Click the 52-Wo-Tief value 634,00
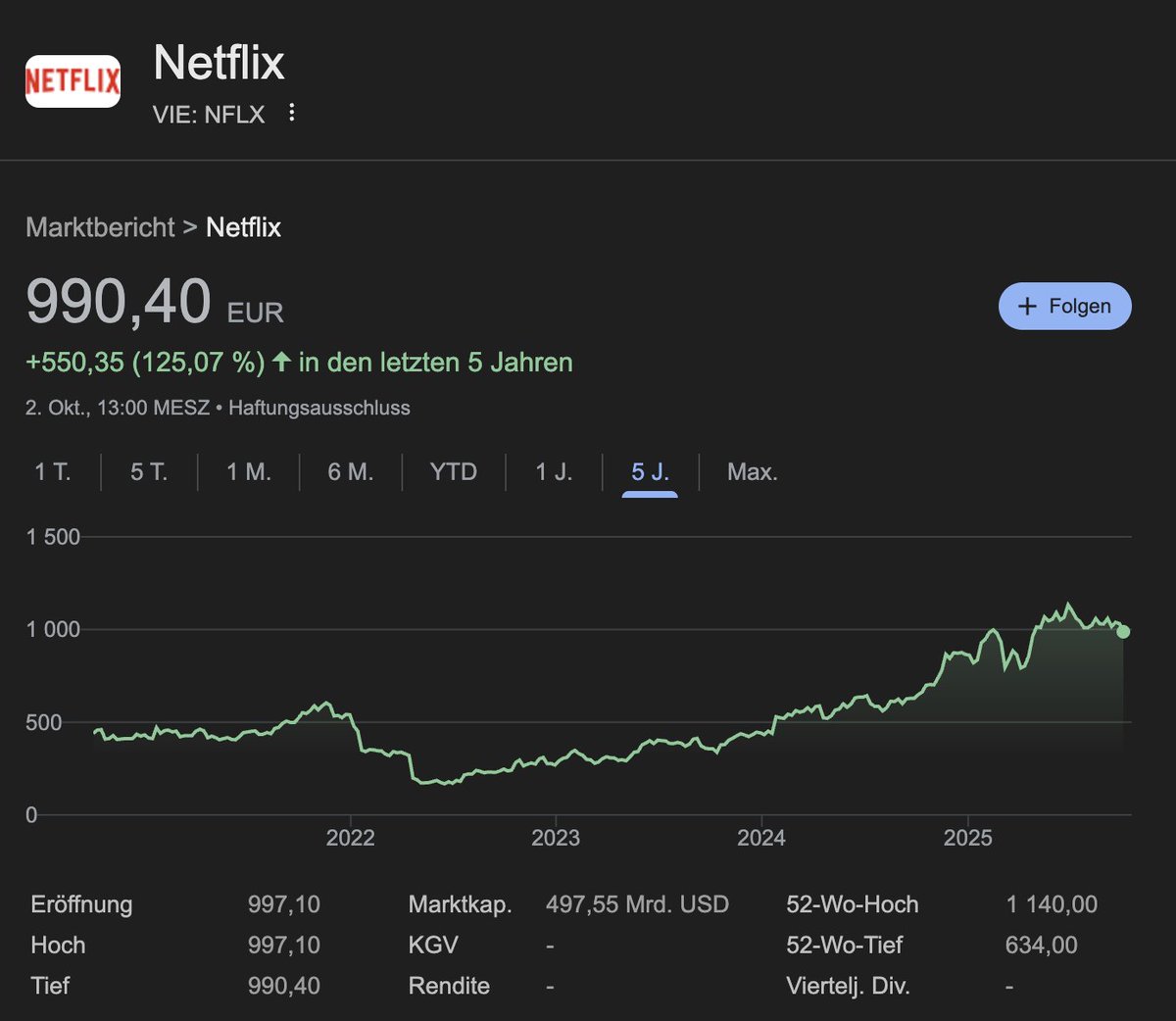This screenshot has width=1176, height=1021. 1042,946
